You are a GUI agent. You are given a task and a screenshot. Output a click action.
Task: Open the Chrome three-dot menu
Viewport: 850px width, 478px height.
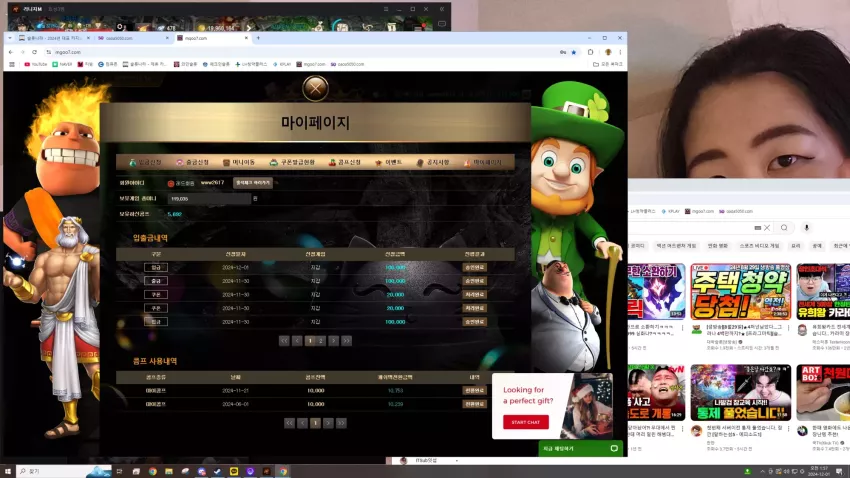[x=620, y=52]
